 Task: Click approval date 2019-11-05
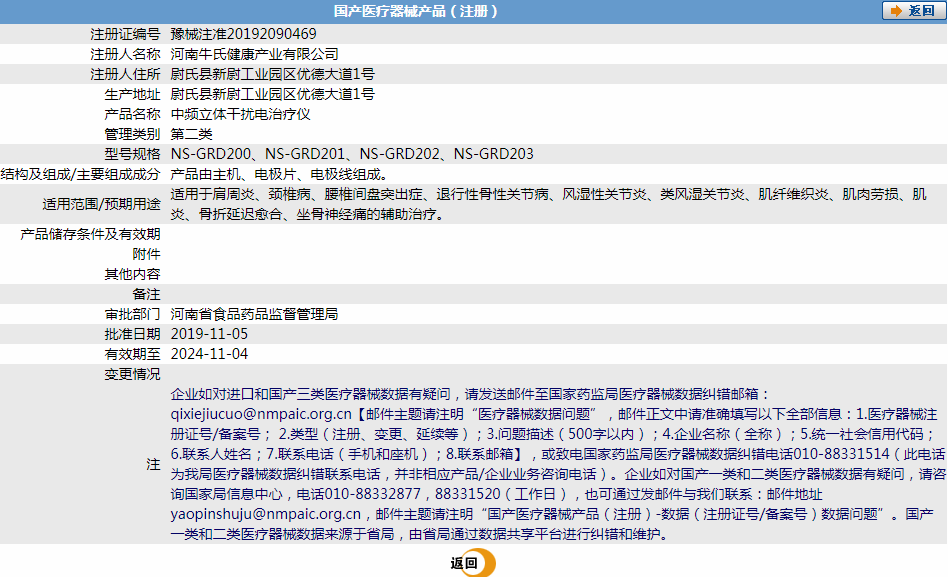click(x=209, y=334)
